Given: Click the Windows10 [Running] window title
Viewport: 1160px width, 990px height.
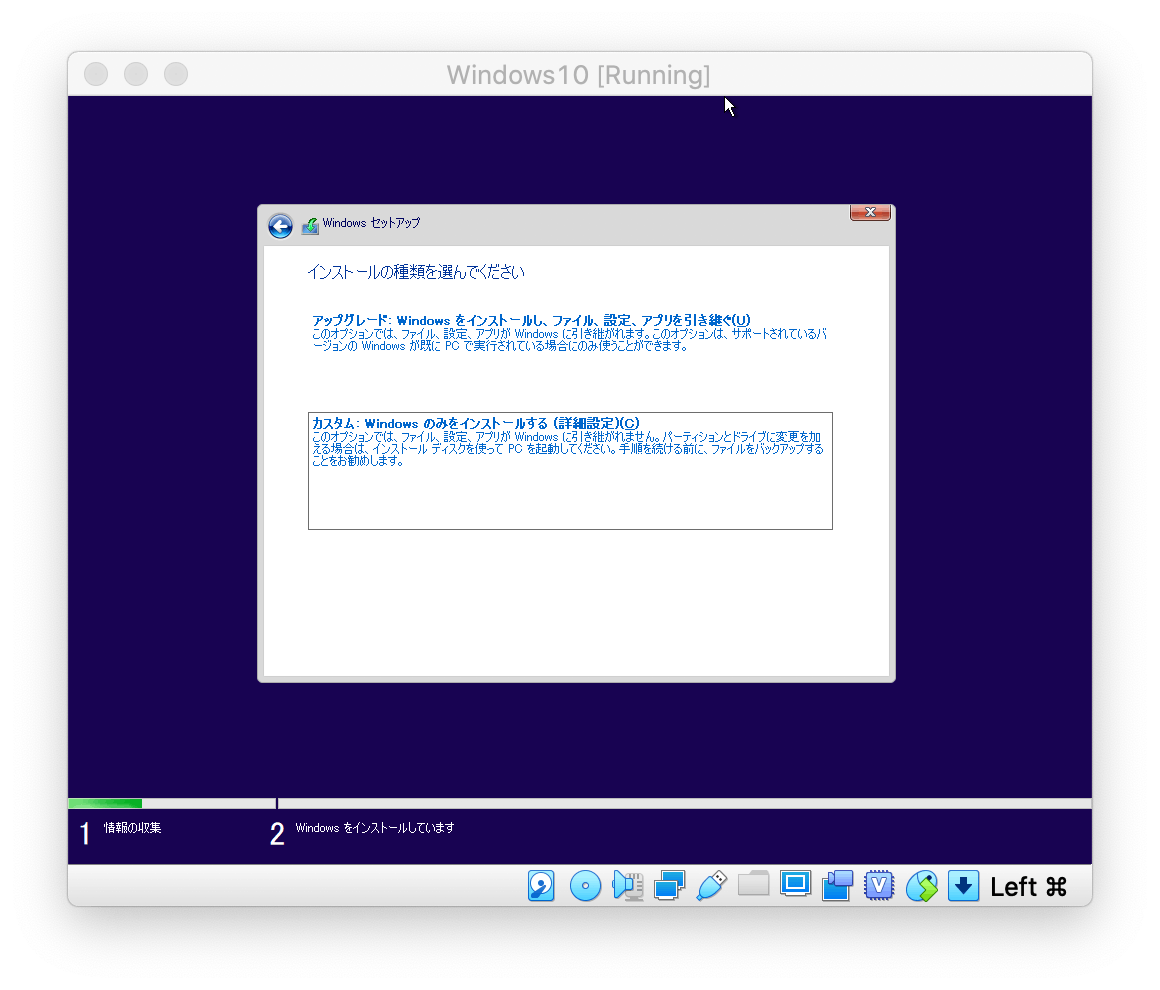Looking at the screenshot, I should pos(580,74).
